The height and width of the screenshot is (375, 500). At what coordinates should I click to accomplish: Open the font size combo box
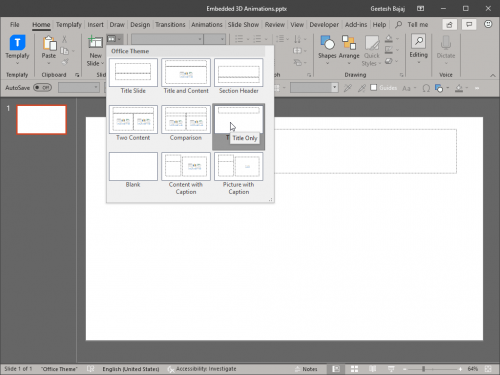(214, 39)
